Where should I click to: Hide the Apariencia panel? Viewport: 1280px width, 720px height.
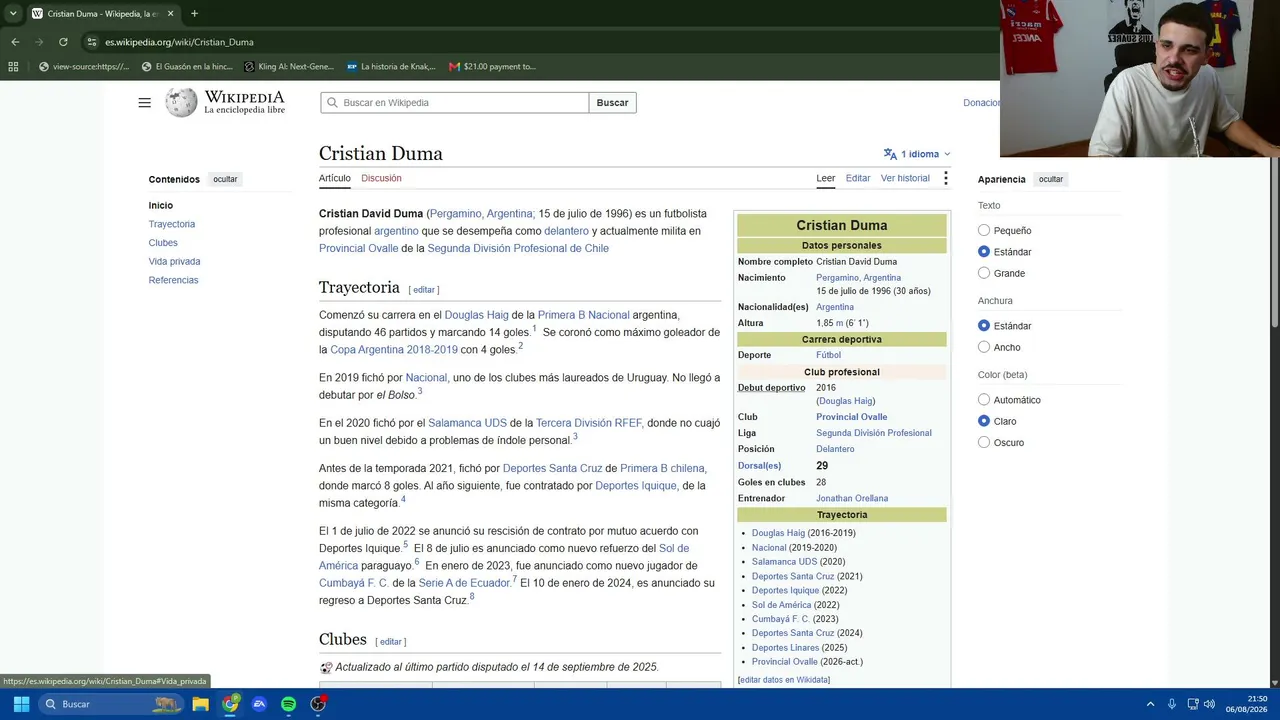pyautogui.click(x=1051, y=179)
